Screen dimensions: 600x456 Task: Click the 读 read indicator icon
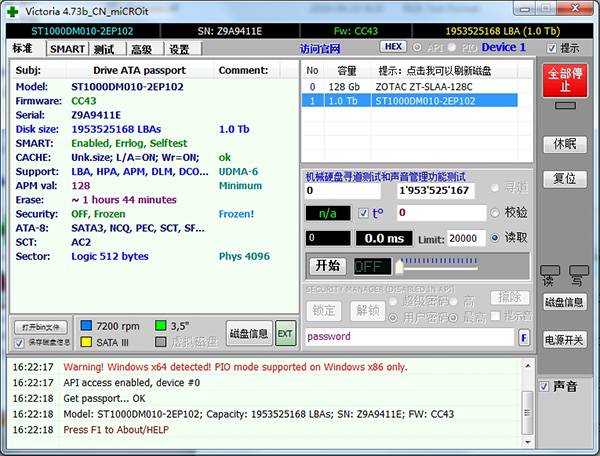pos(548,271)
